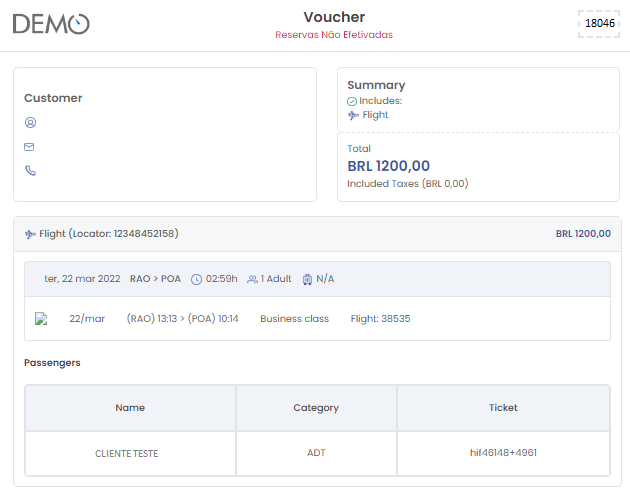Select the Name column header
The image size is (630, 490).
click(130, 408)
